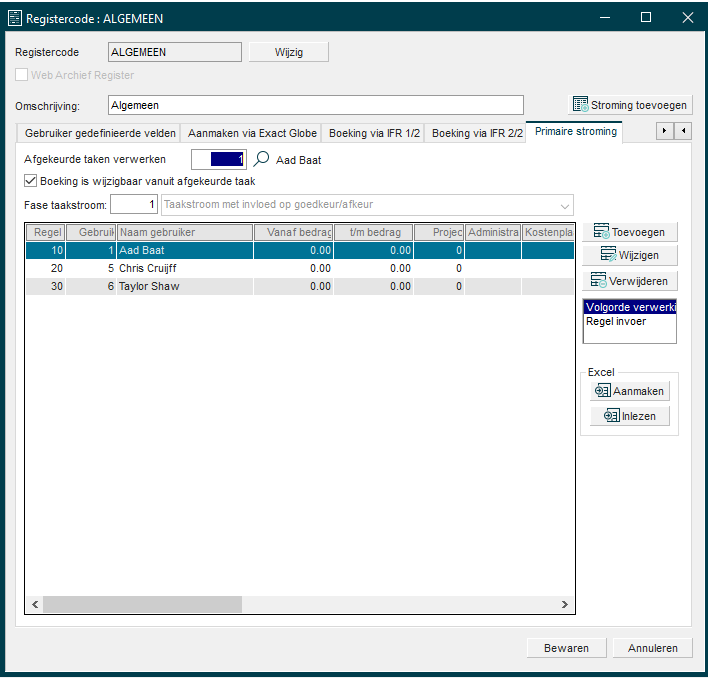Click the Vanaf bedrag column header

coord(293,232)
